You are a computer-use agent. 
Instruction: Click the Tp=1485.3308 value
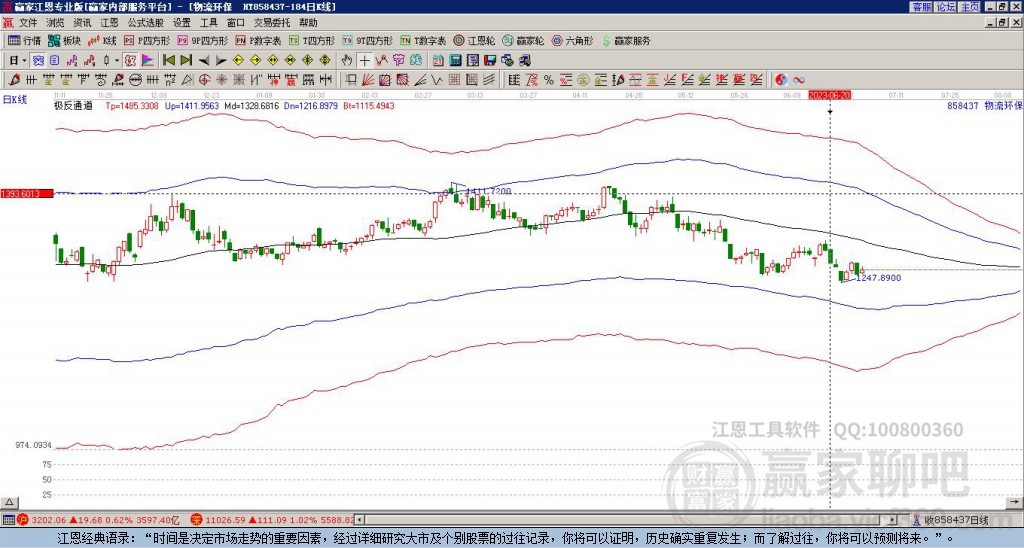(x=132, y=105)
